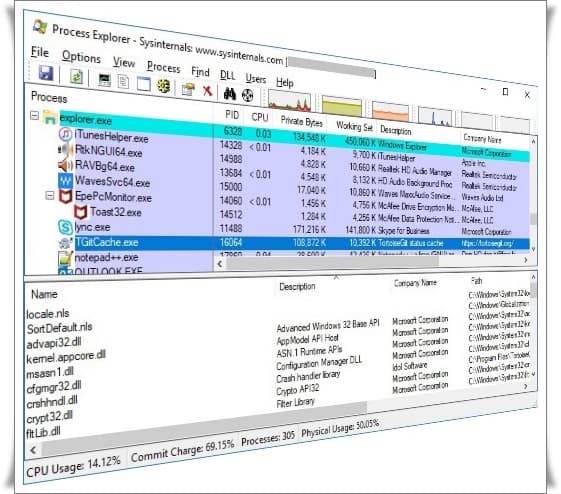The height and width of the screenshot is (494, 561).
Task: Select the lync.exe process
Action: (x=92, y=227)
